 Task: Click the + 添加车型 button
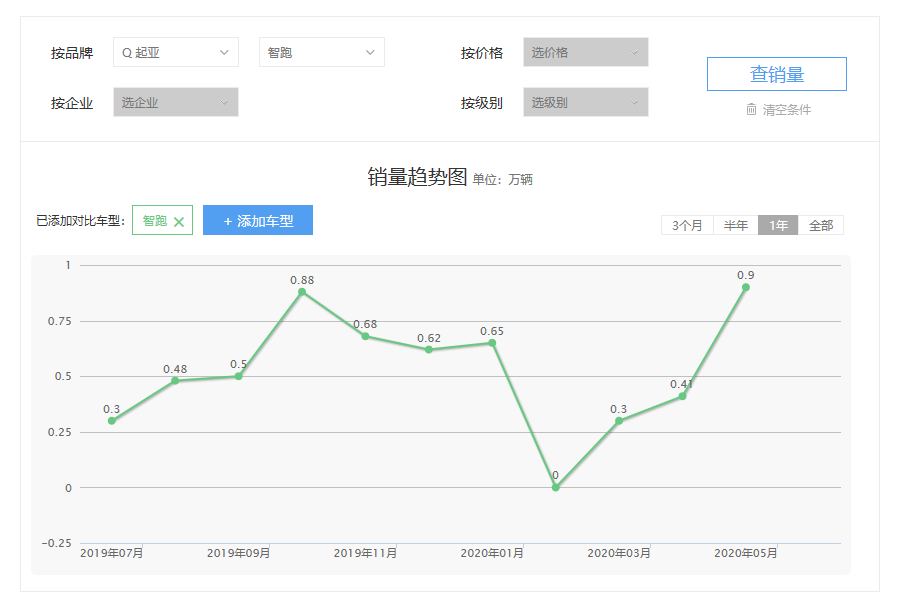pos(258,221)
